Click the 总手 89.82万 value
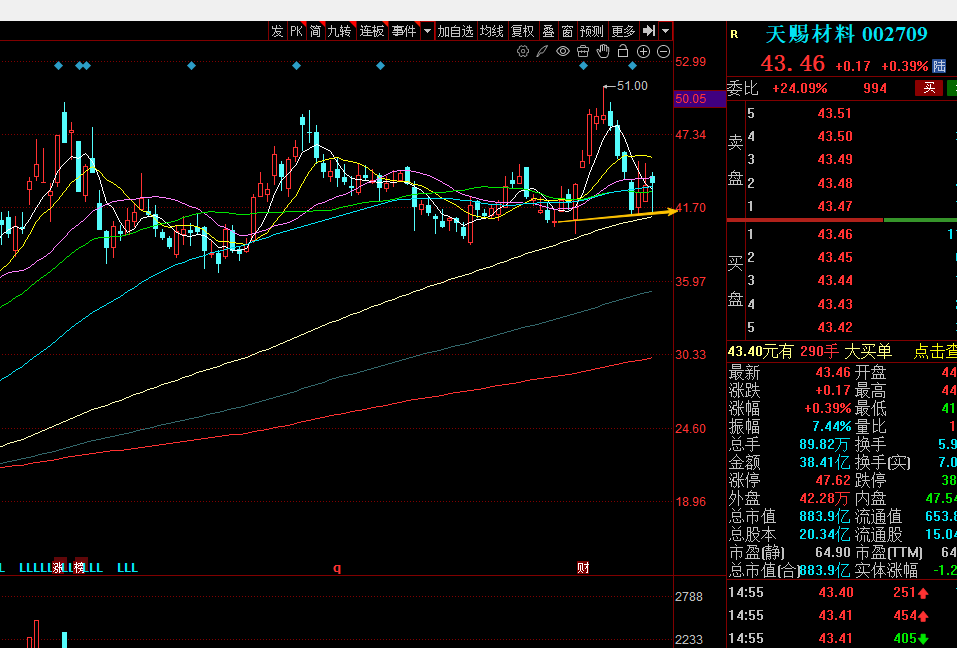957x648 pixels. pos(824,444)
